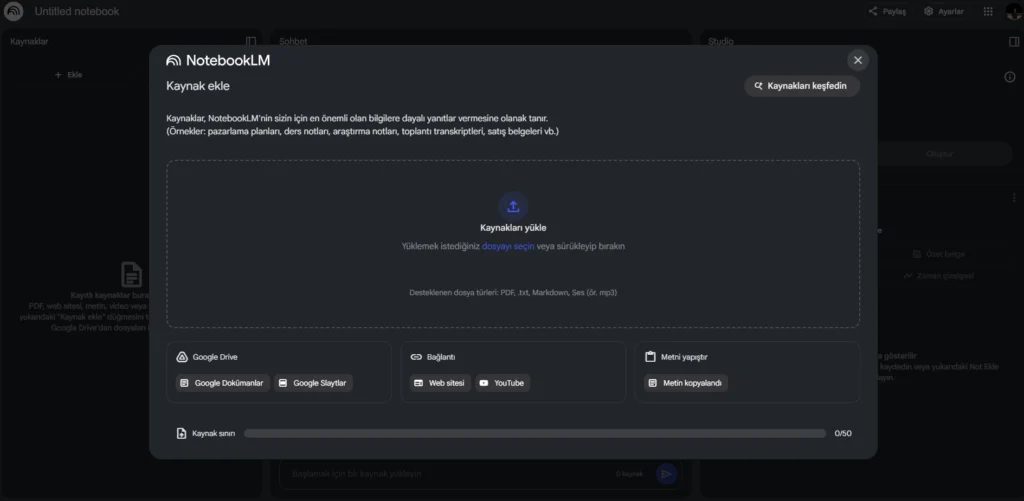
Task: Click the Kaynak sınırı document icon
Action: [182, 433]
